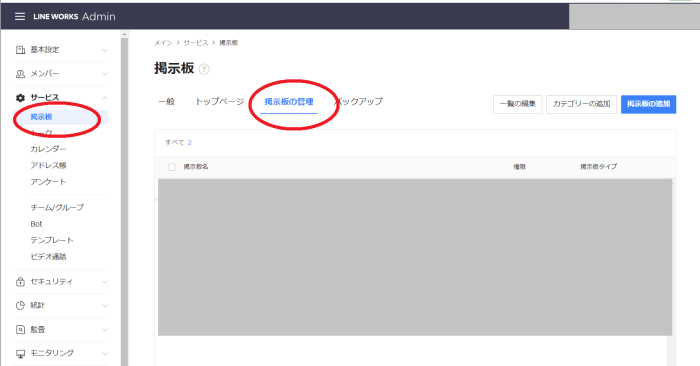Click the sidebar scrollbar up arrow
Image resolution: width=700 pixels, height=366 pixels.
click(125, 34)
